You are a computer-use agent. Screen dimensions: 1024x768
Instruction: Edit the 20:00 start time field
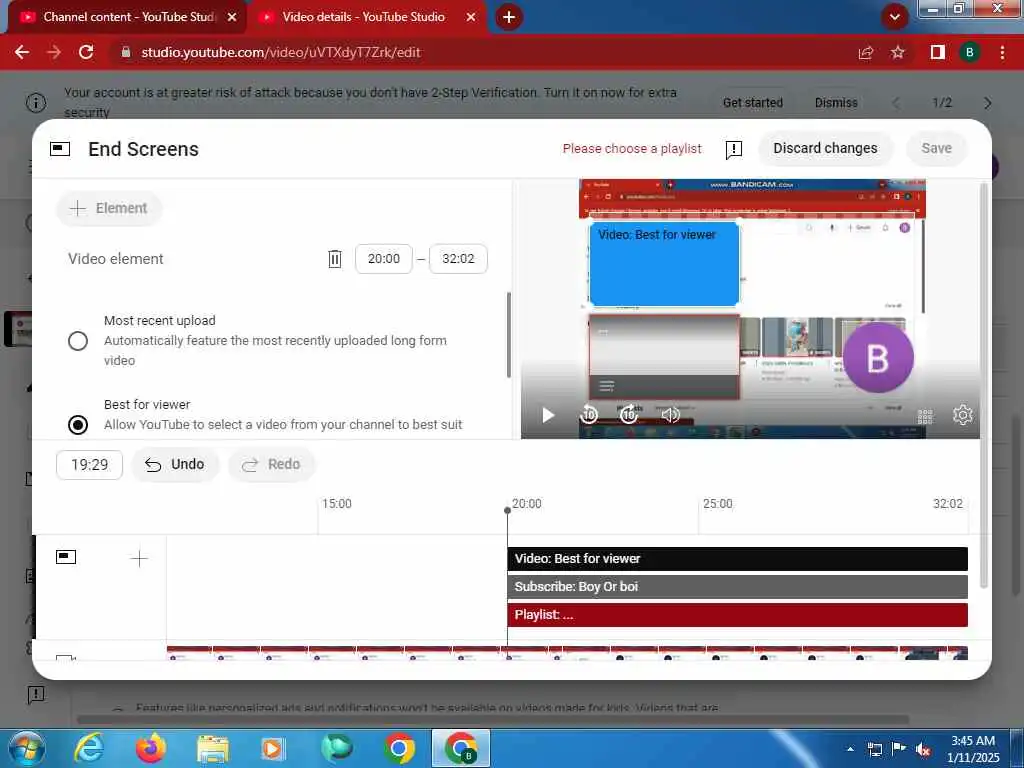coord(383,259)
